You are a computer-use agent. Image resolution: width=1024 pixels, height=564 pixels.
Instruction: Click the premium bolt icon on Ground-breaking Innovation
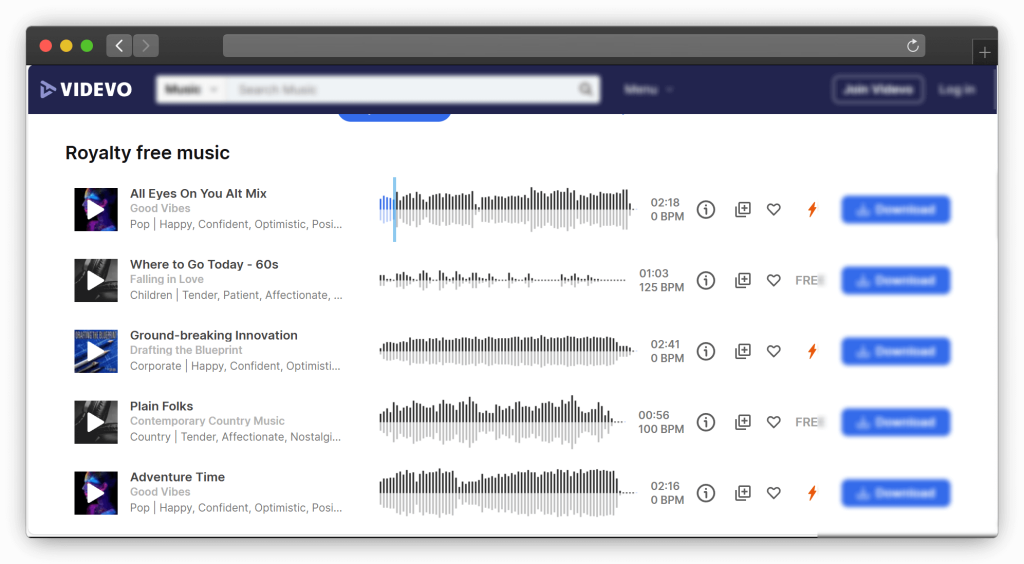[812, 352]
